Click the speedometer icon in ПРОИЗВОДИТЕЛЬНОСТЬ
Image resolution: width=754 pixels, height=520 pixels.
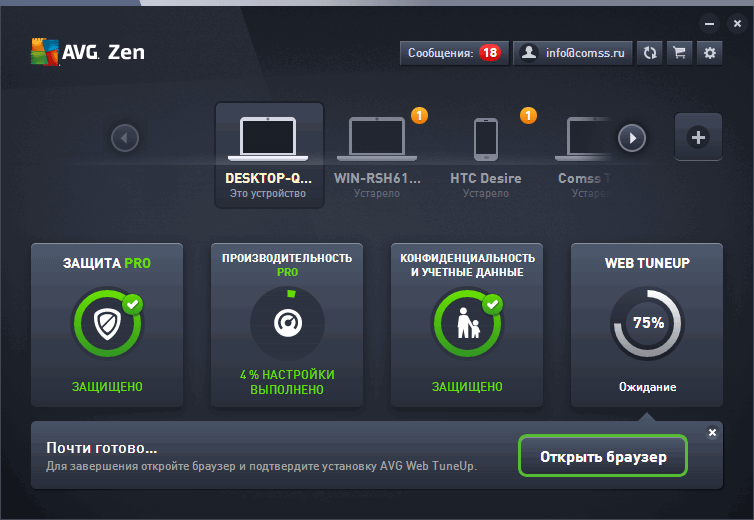pos(288,323)
